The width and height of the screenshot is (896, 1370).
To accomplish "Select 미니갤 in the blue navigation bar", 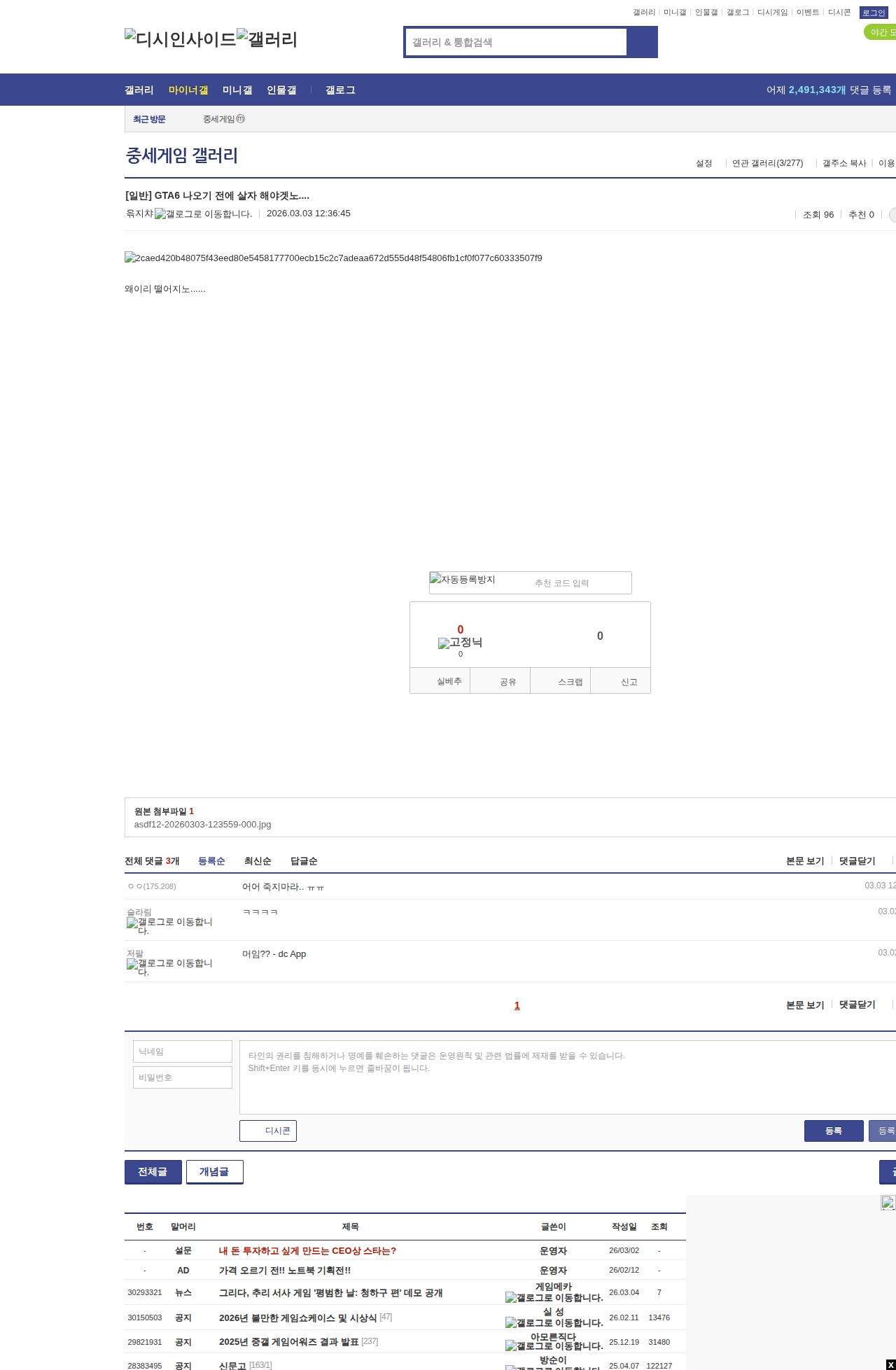I will (x=237, y=90).
